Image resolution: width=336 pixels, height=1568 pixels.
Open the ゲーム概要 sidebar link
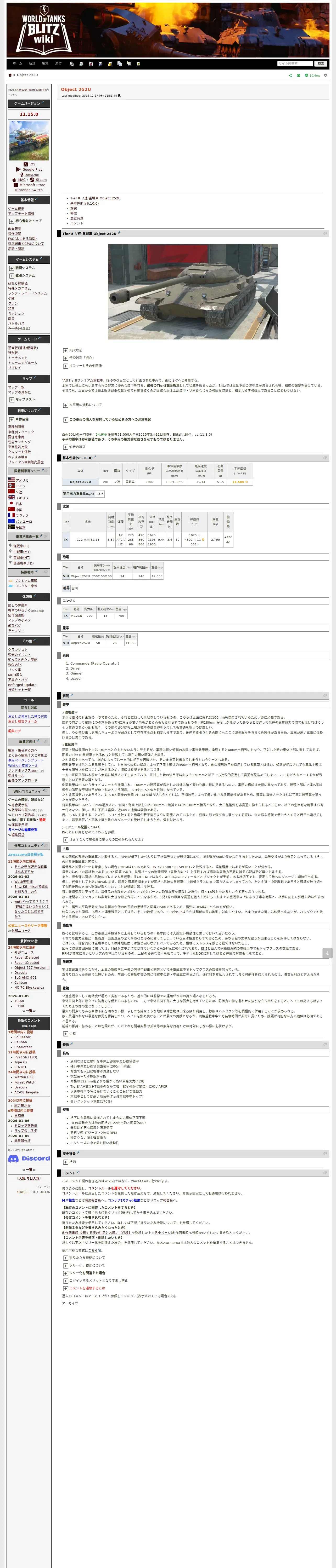(x=16, y=209)
